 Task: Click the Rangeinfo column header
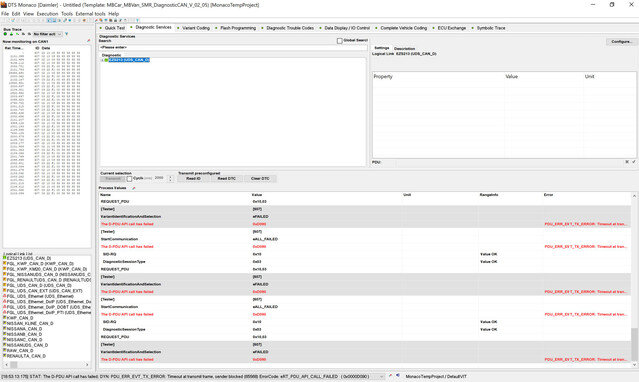489,195
